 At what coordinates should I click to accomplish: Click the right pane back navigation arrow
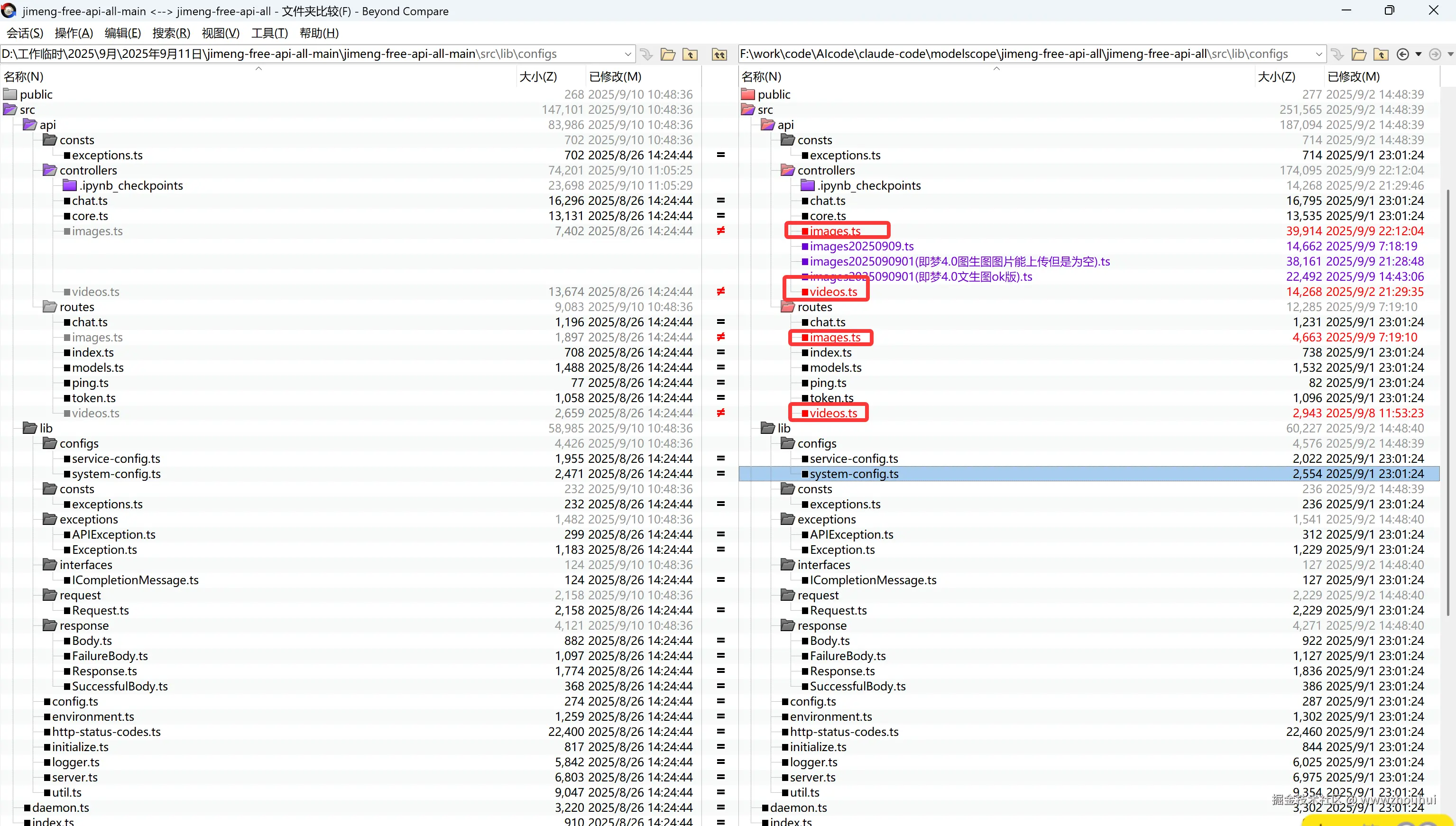pyautogui.click(x=1403, y=55)
